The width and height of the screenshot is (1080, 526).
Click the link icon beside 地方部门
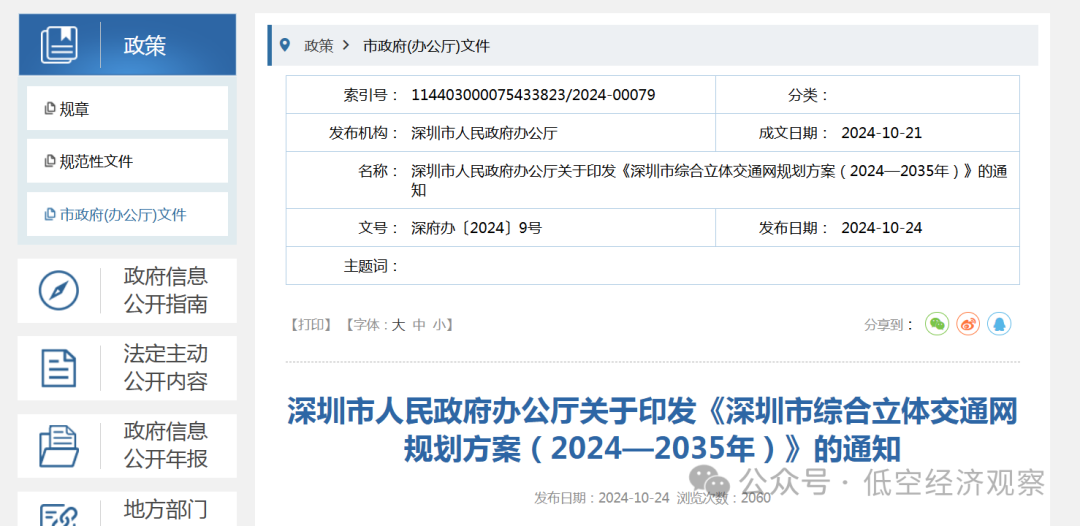pyautogui.click(x=59, y=515)
